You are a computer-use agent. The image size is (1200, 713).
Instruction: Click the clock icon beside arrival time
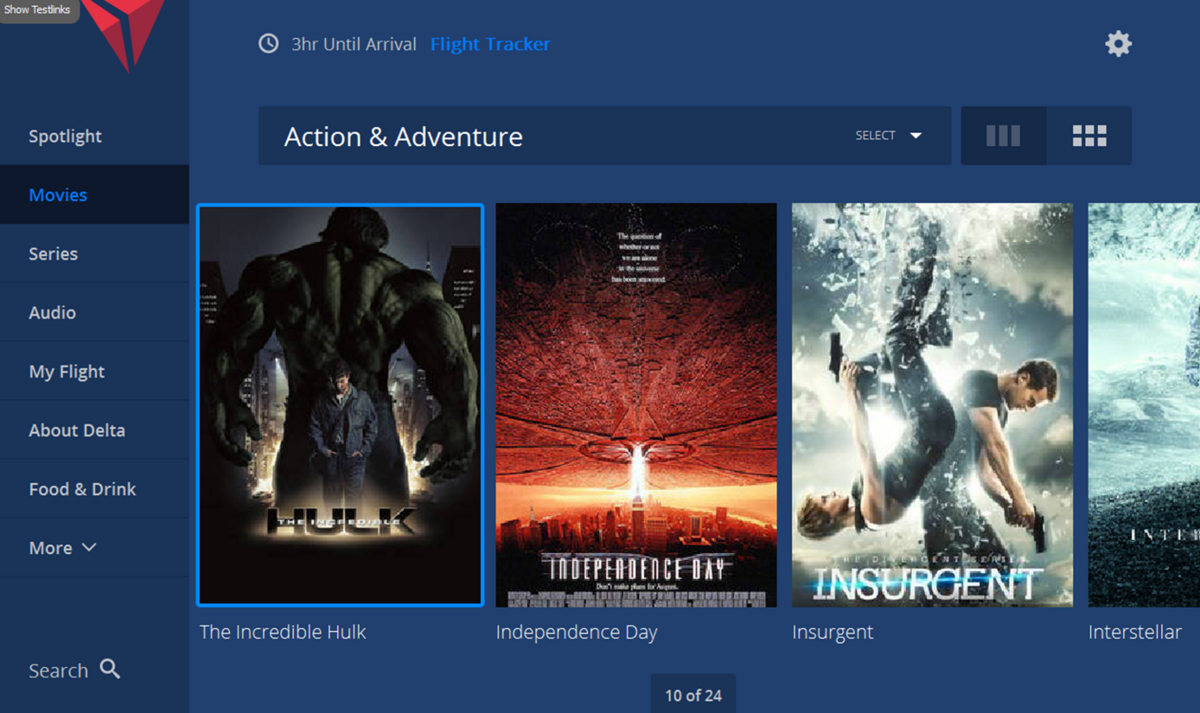[268, 44]
